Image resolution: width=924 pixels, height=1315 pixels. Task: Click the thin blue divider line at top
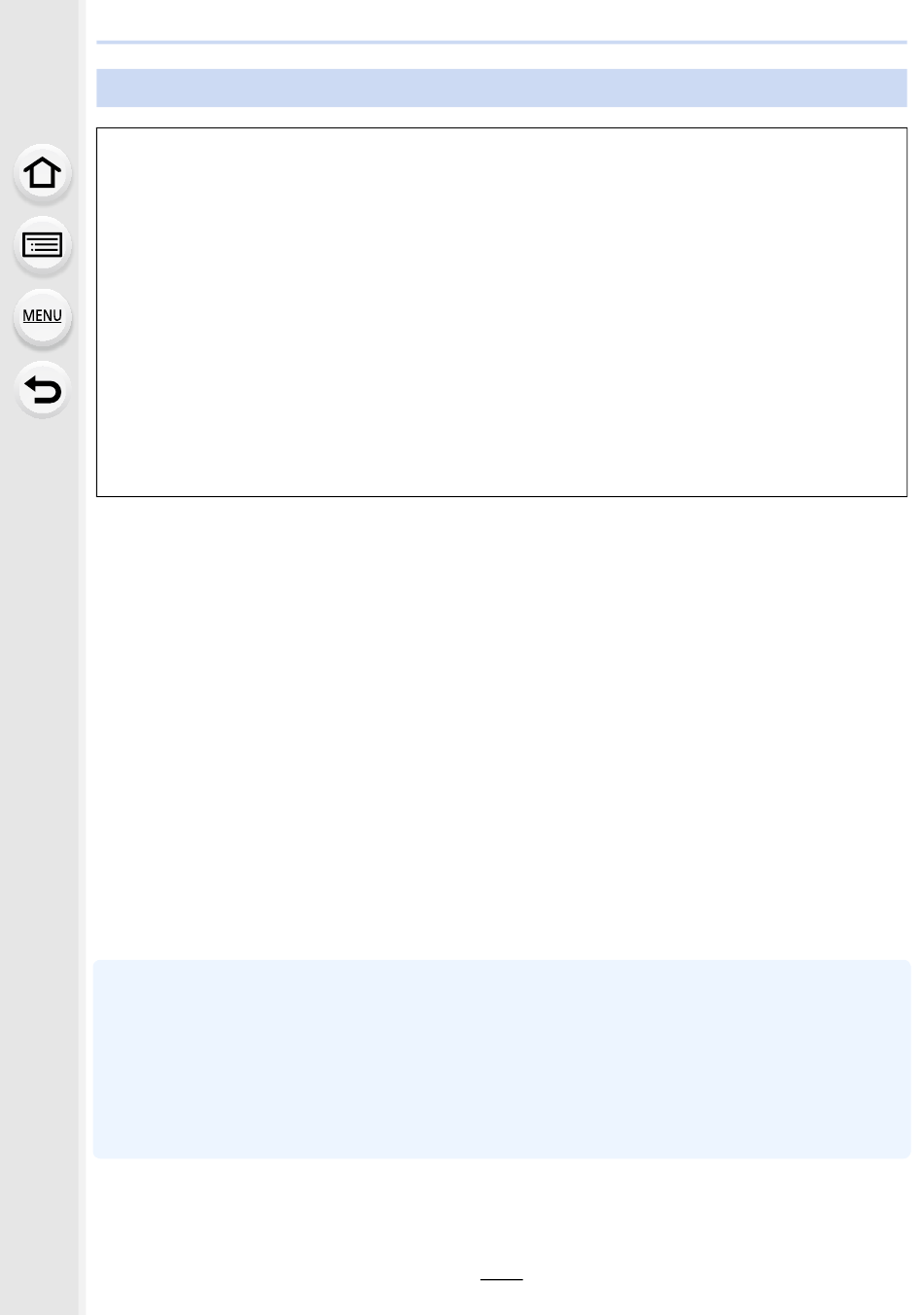[x=502, y=42]
